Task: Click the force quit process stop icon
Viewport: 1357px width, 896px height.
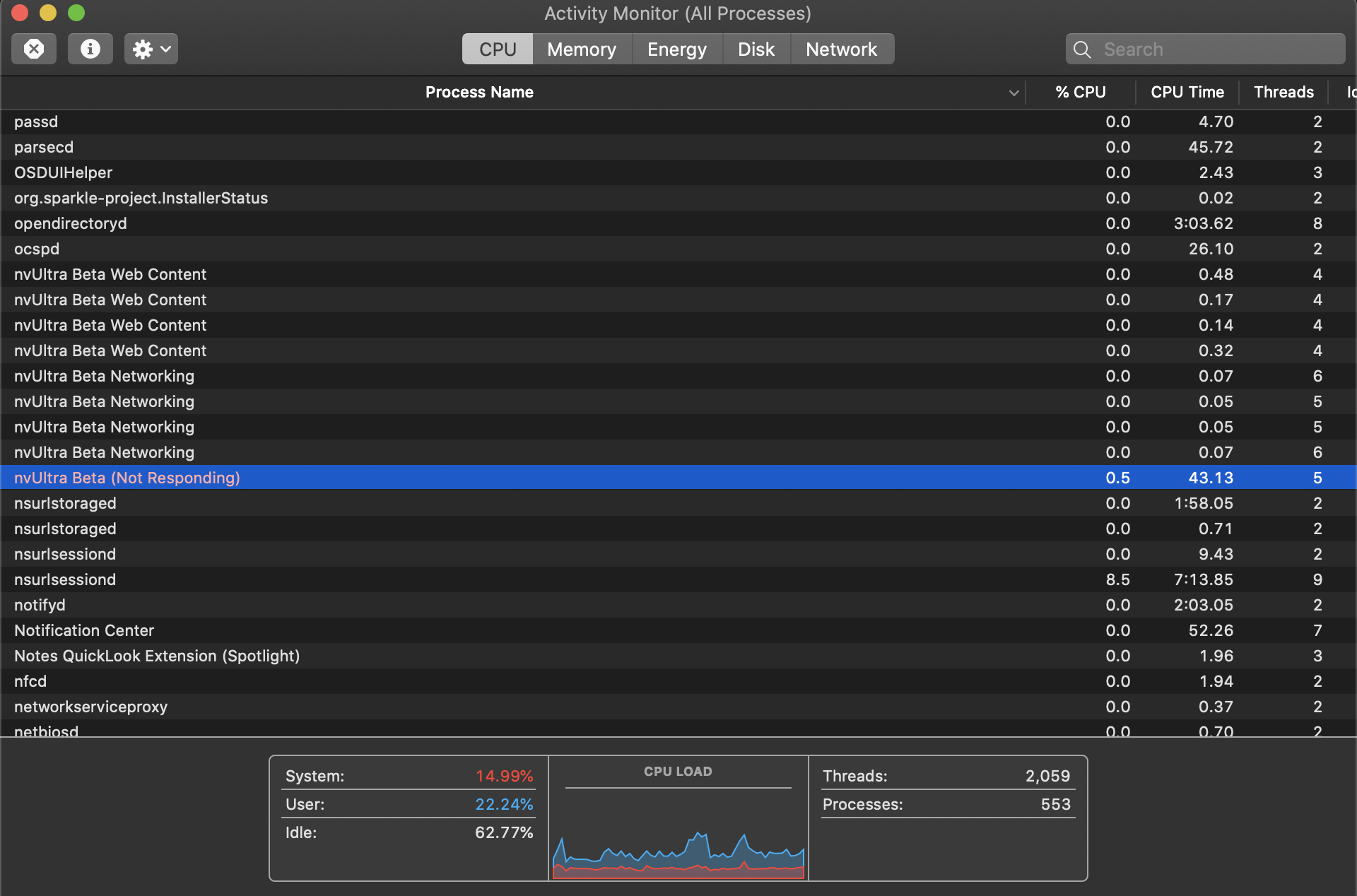Action: point(34,49)
